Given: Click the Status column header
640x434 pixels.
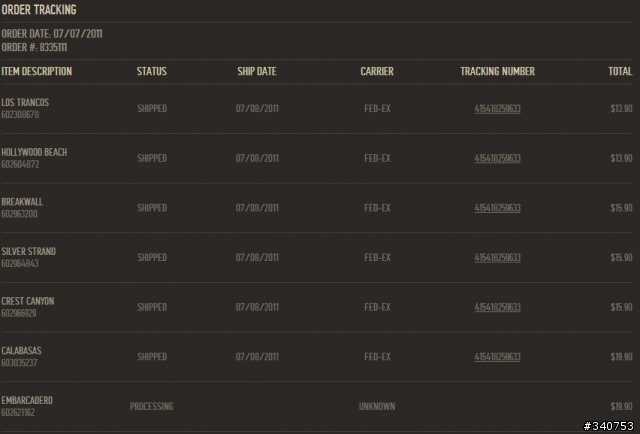Looking at the screenshot, I should coord(151,71).
